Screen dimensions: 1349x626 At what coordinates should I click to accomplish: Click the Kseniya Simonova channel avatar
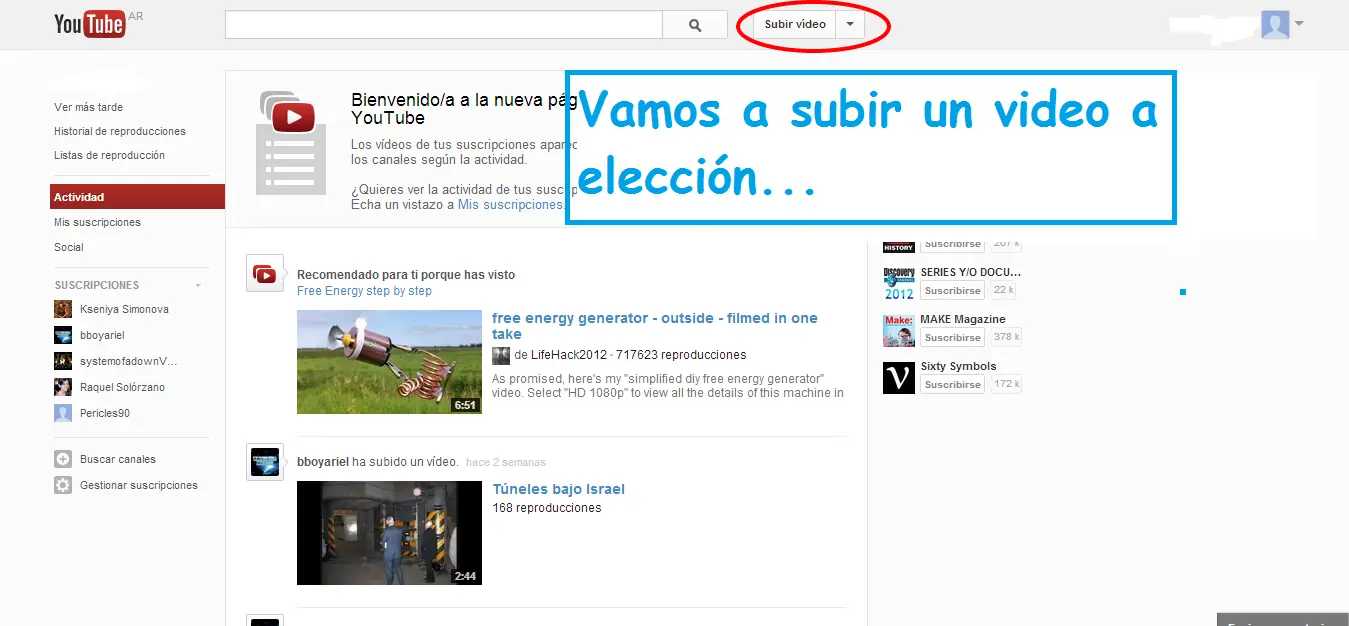[63, 309]
